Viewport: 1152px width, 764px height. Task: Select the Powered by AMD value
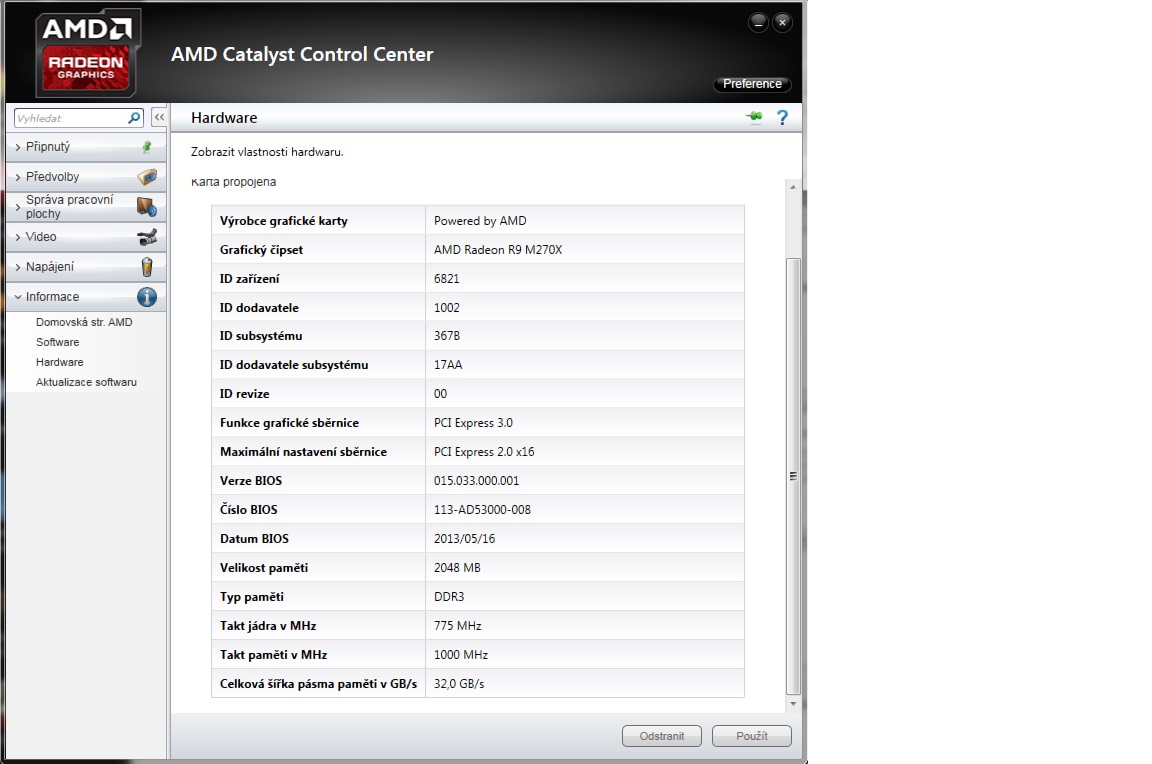(480, 220)
